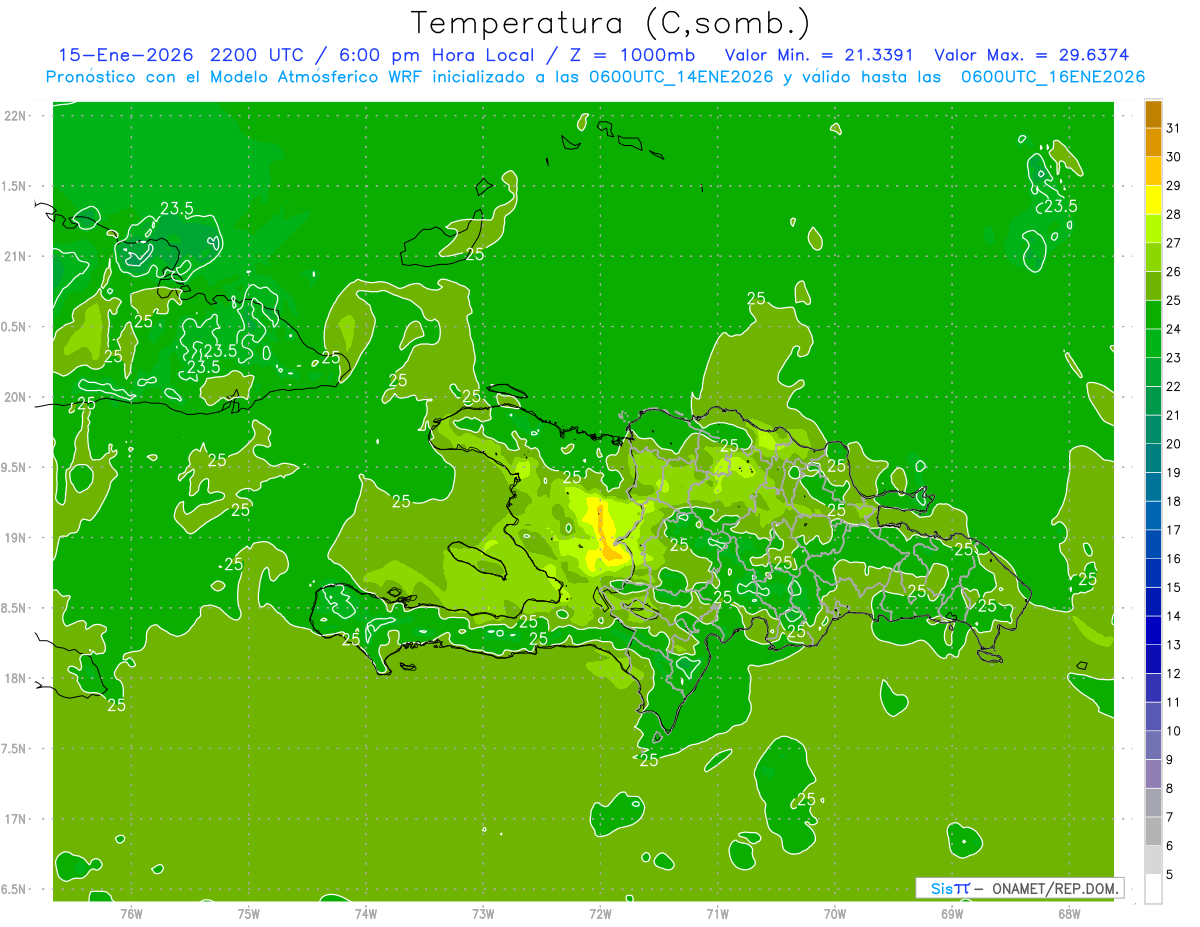Click the 'SisTT - ONAMET/REP.DOM.' credit label

[x=1020, y=888]
